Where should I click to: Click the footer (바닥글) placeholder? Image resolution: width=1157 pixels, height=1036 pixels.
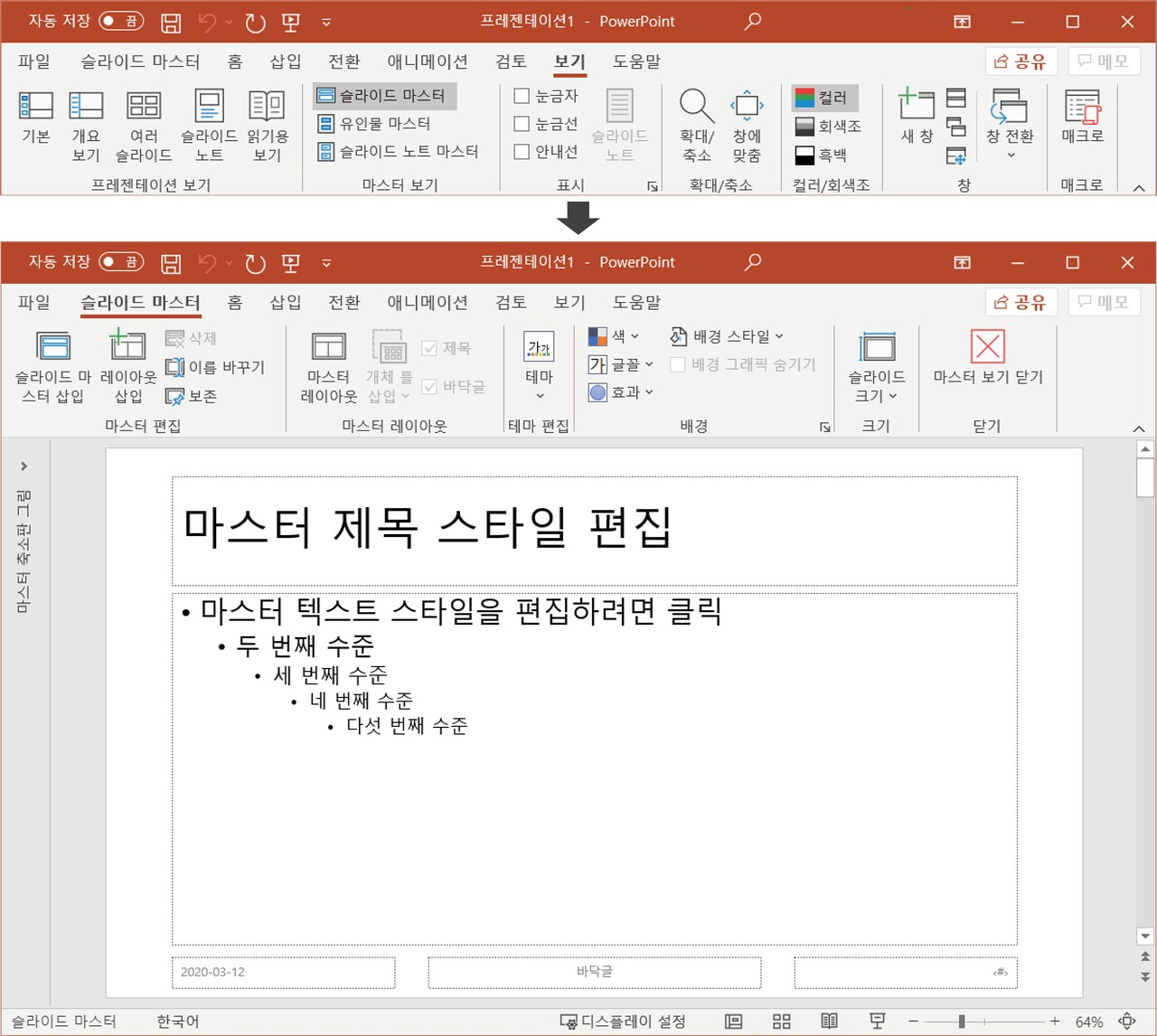[595, 972]
